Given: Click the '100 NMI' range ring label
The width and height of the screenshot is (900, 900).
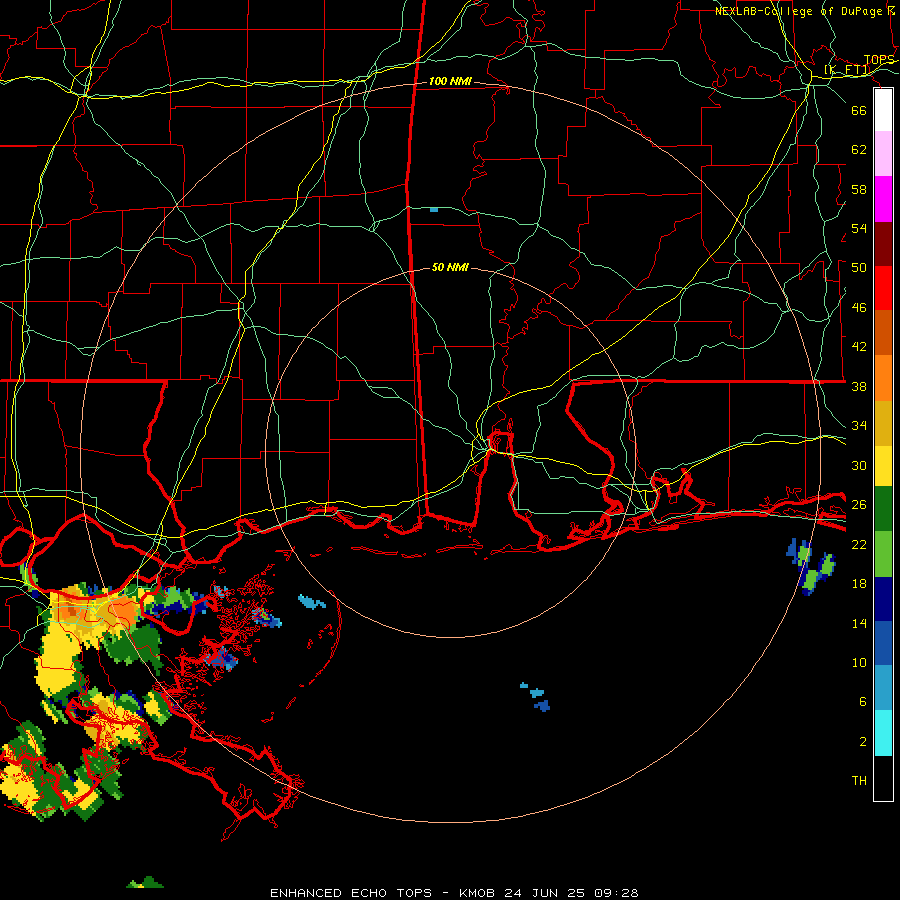Looking at the screenshot, I should click(x=450, y=82).
